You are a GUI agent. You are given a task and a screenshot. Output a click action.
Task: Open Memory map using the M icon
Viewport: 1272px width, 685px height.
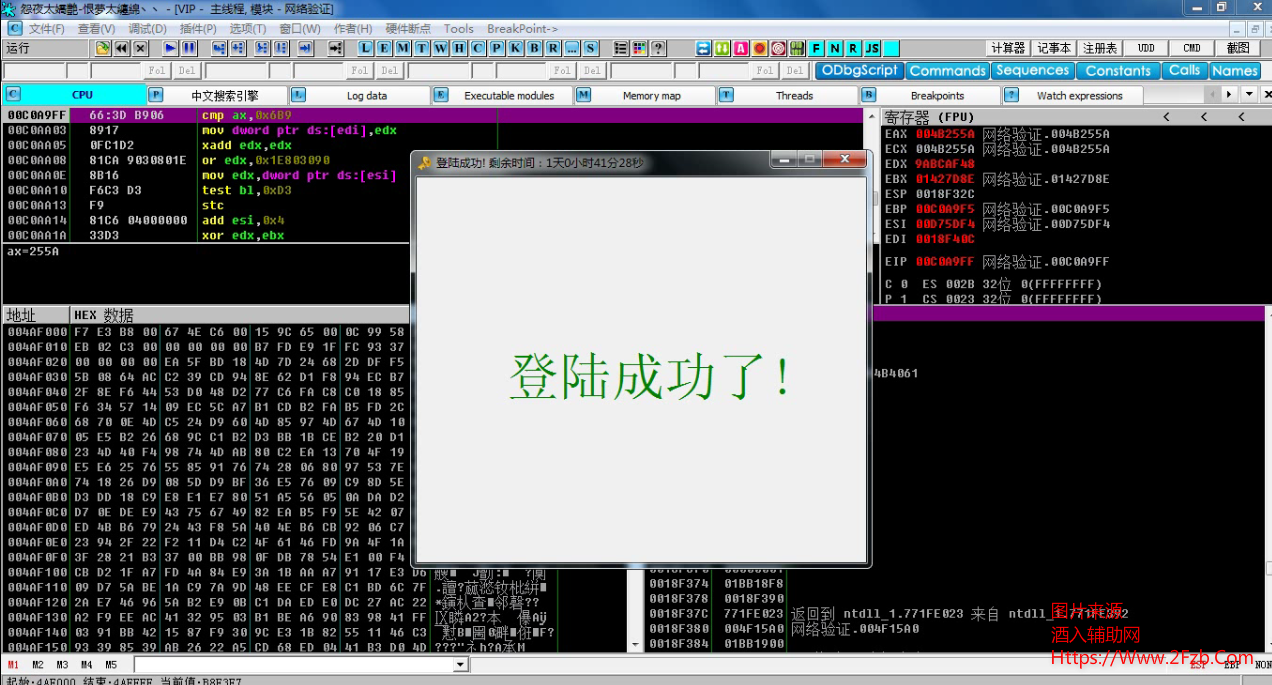click(401, 47)
